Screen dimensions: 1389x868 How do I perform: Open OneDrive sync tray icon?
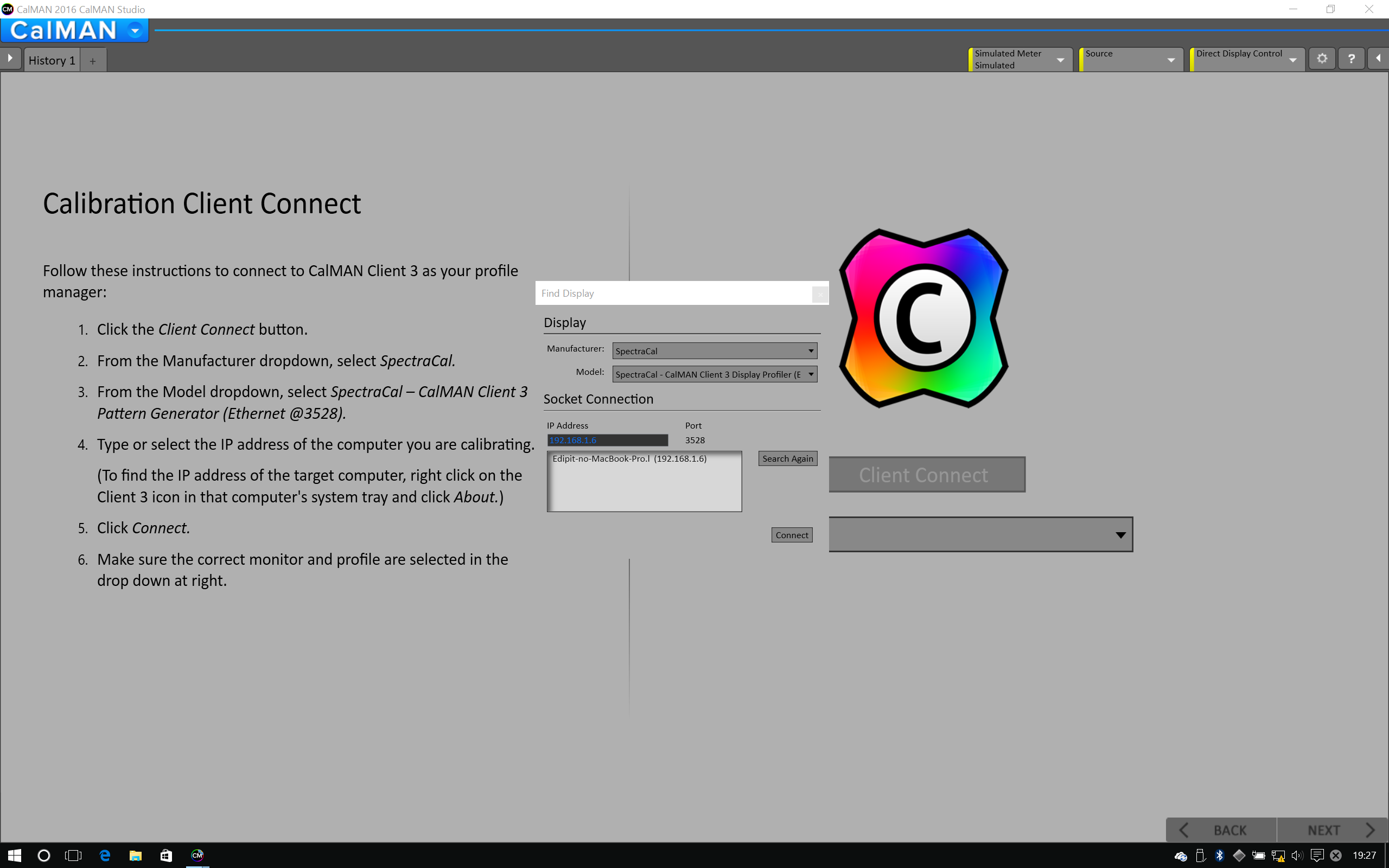1181,856
